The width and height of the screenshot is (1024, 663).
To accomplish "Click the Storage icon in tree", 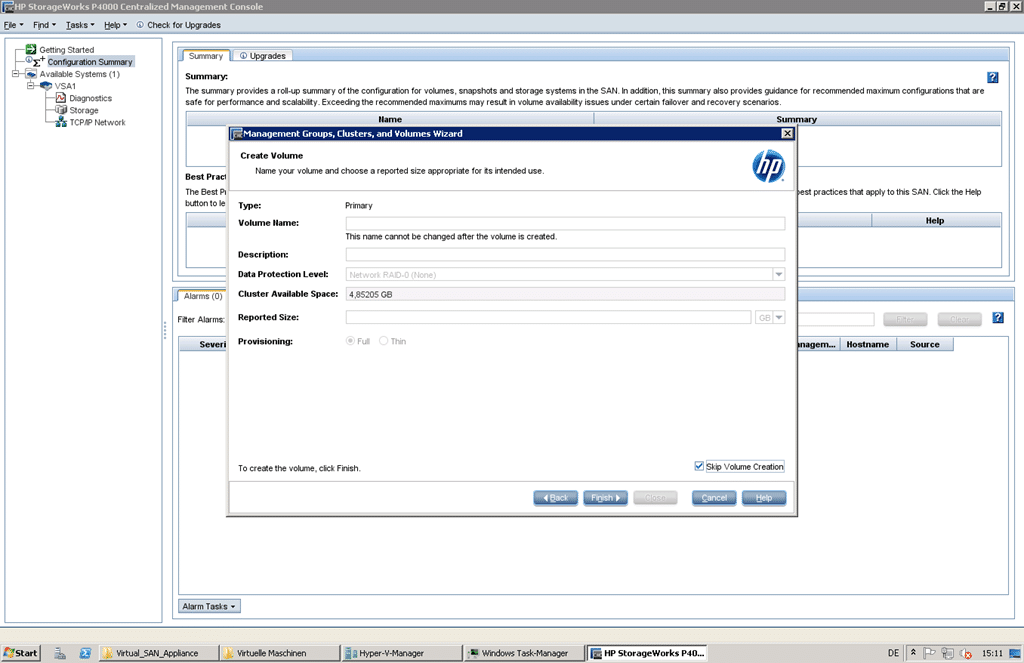I will click(x=61, y=110).
